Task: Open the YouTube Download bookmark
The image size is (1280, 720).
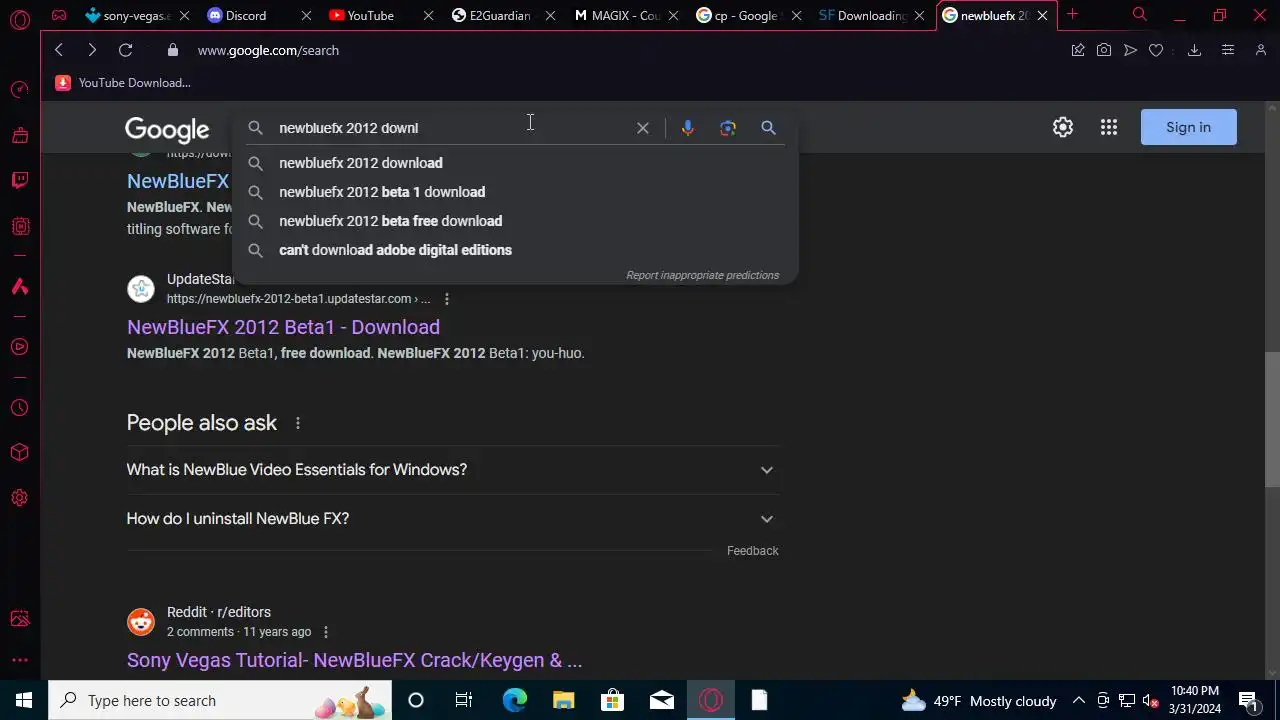Action: (123, 83)
